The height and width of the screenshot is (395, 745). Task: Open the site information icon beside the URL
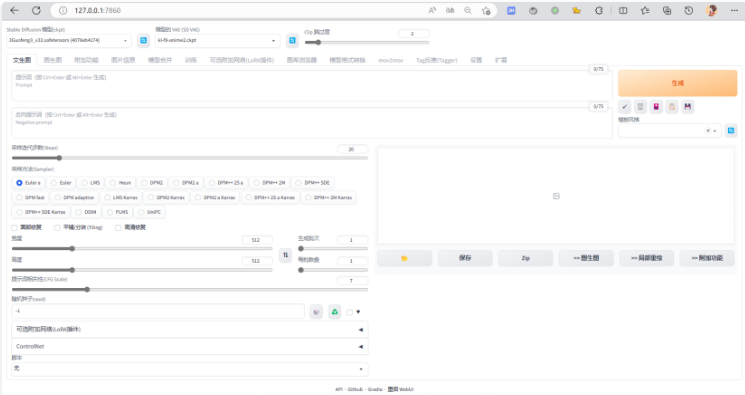pos(63,10)
